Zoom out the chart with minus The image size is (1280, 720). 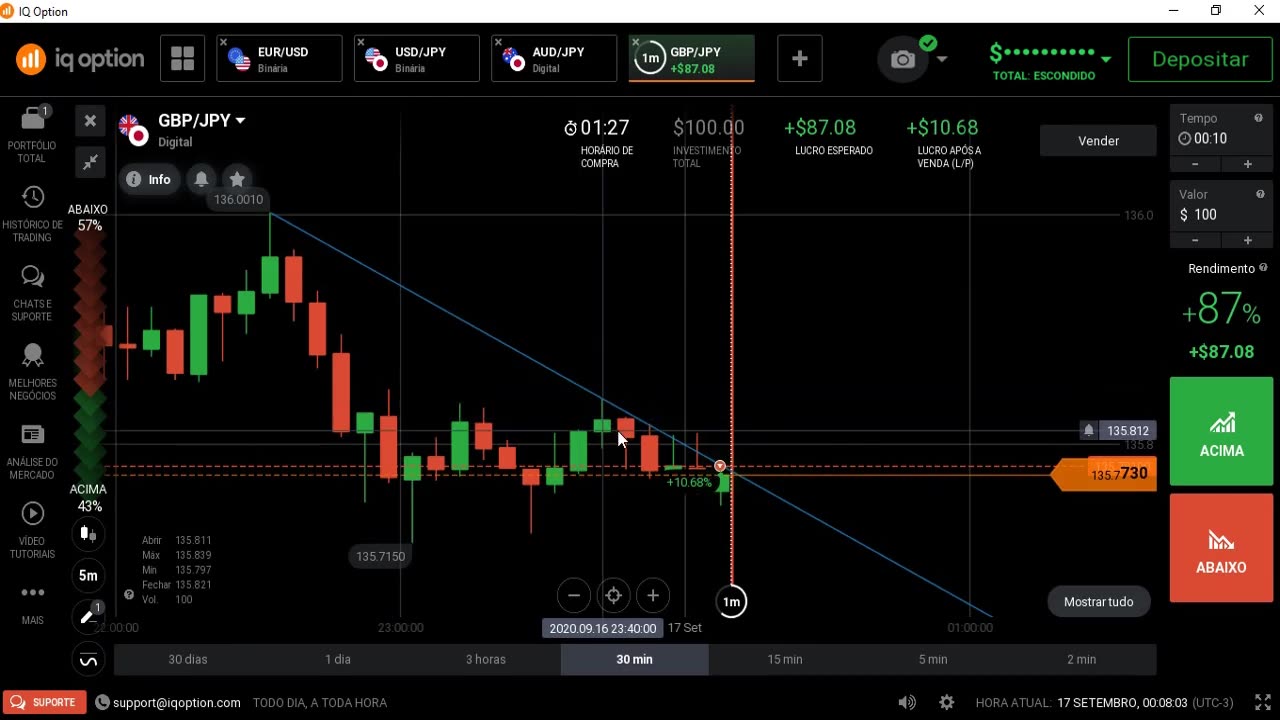[x=574, y=596]
